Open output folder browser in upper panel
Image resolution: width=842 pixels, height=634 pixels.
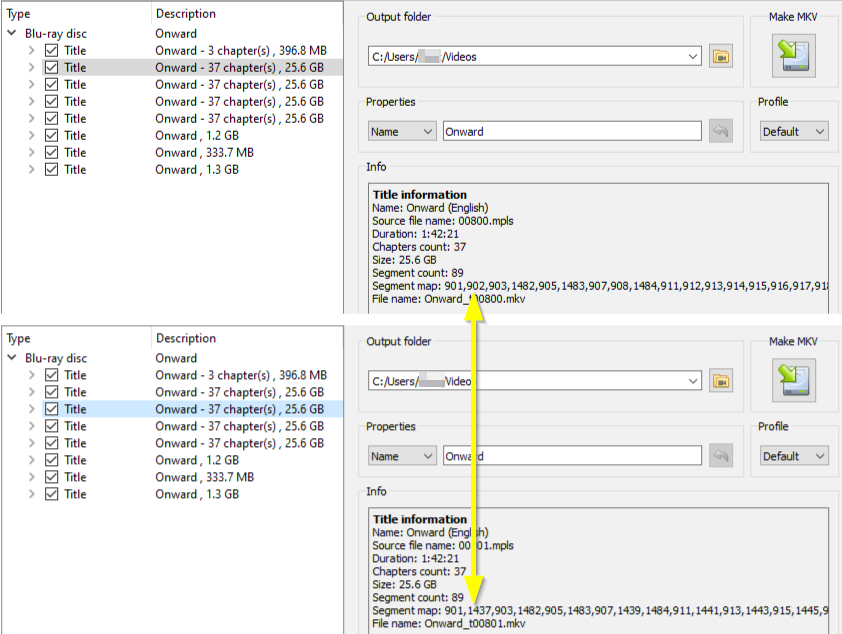721,56
